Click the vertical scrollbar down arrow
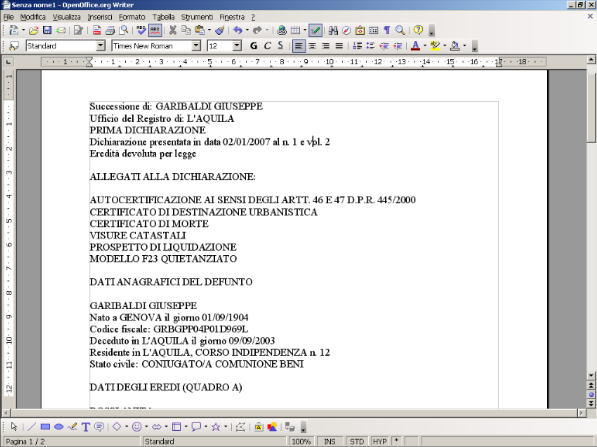Image resolution: width=597 pixels, height=447 pixels. pyautogui.click(x=591, y=376)
